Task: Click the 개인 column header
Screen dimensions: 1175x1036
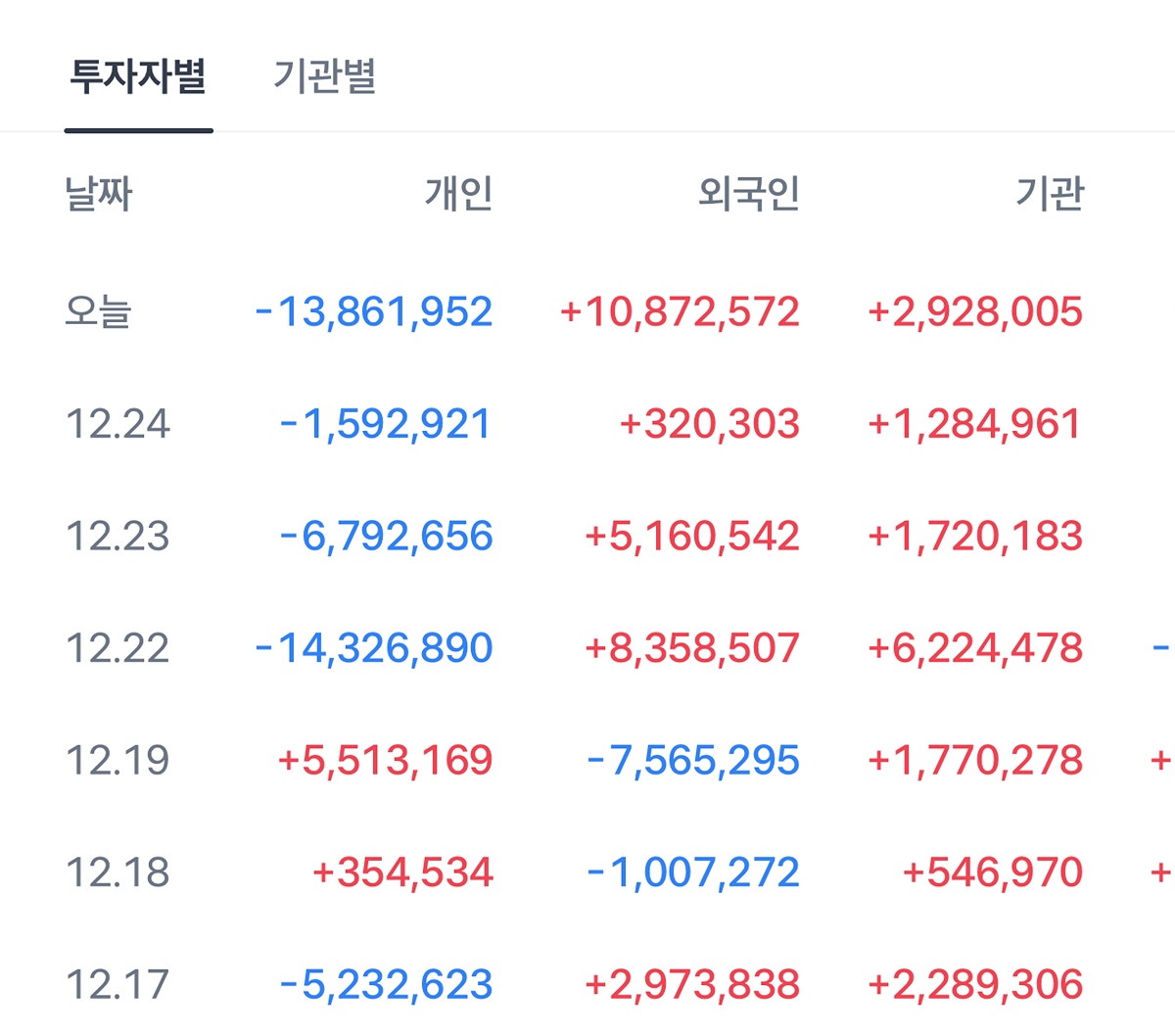Action: [458, 194]
